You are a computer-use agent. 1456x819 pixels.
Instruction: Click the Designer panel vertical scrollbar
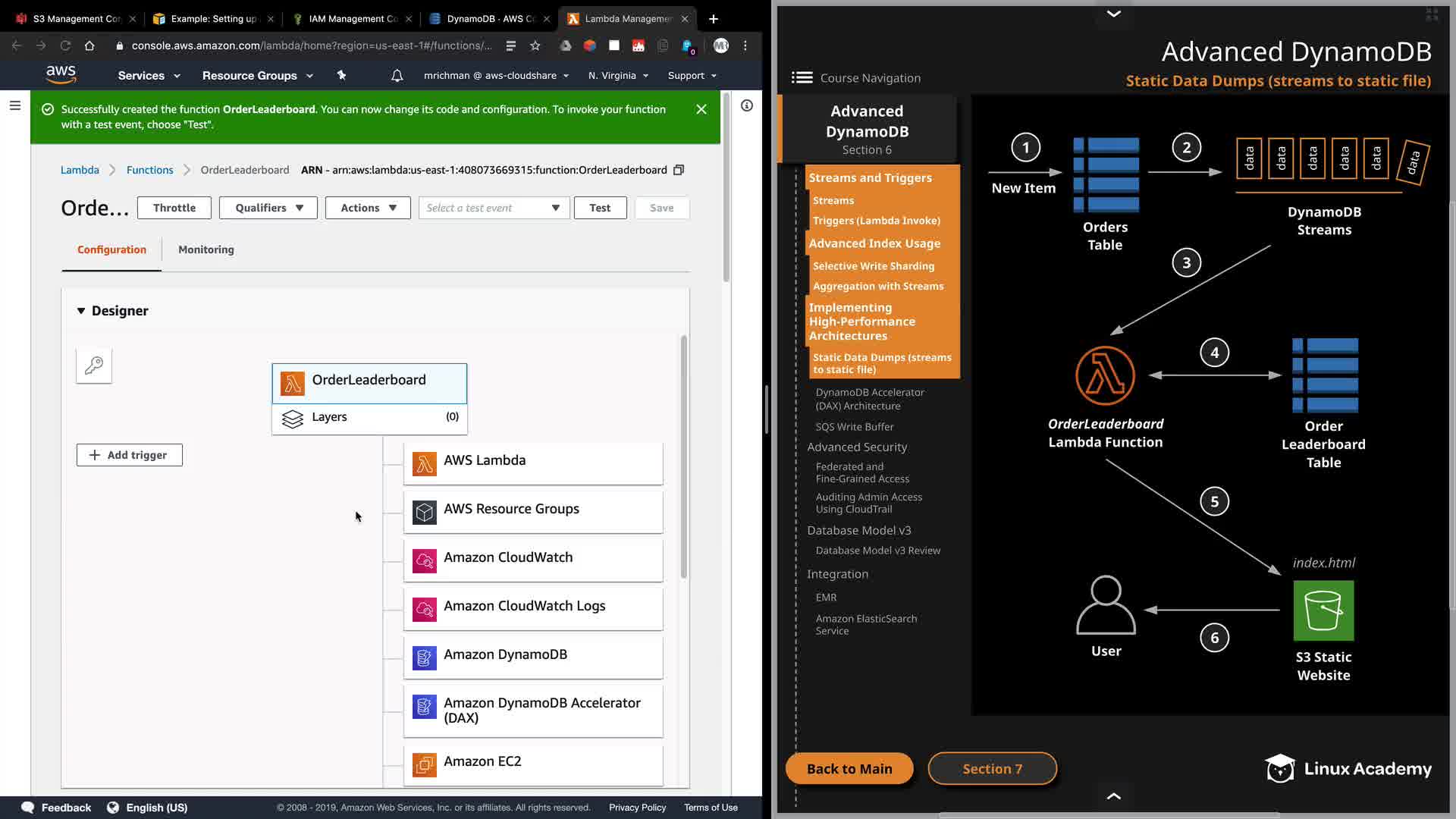click(683, 455)
